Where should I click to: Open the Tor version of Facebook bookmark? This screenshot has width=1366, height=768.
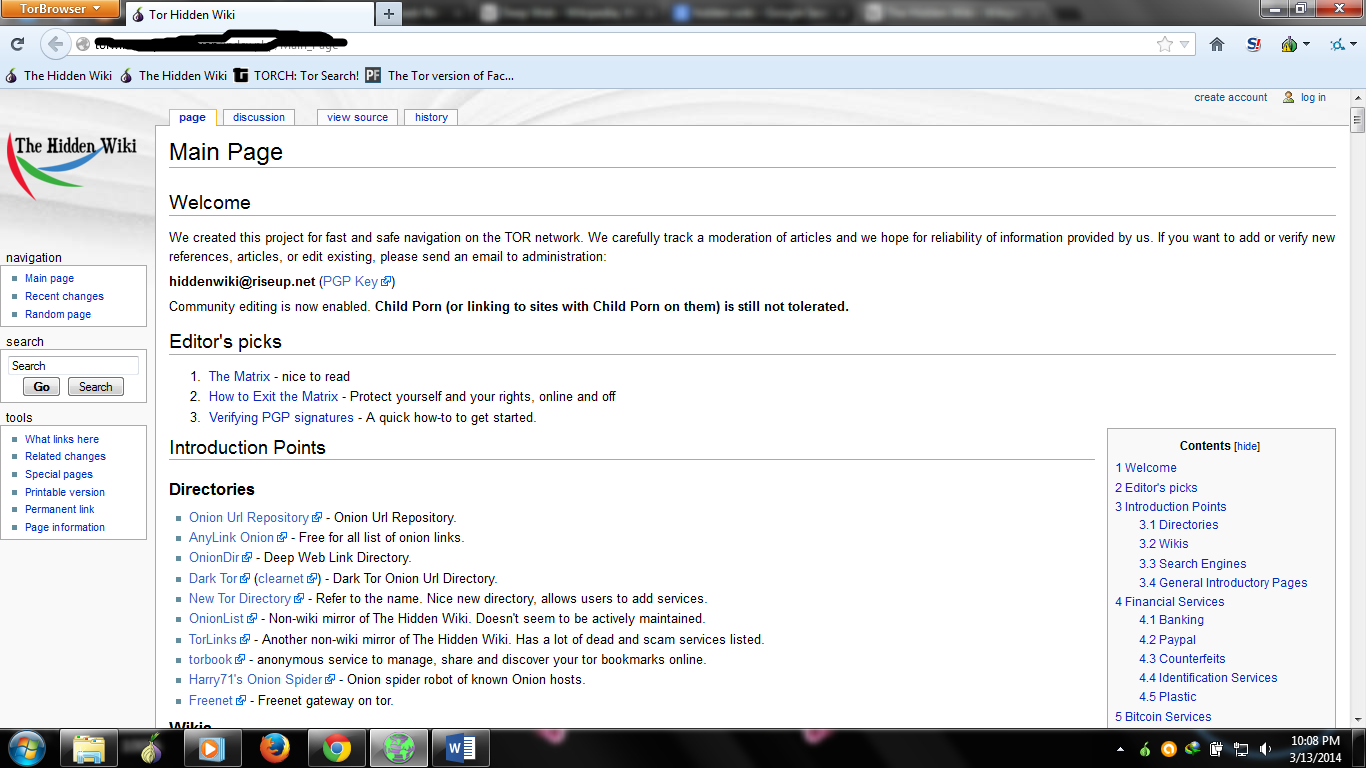coord(440,75)
